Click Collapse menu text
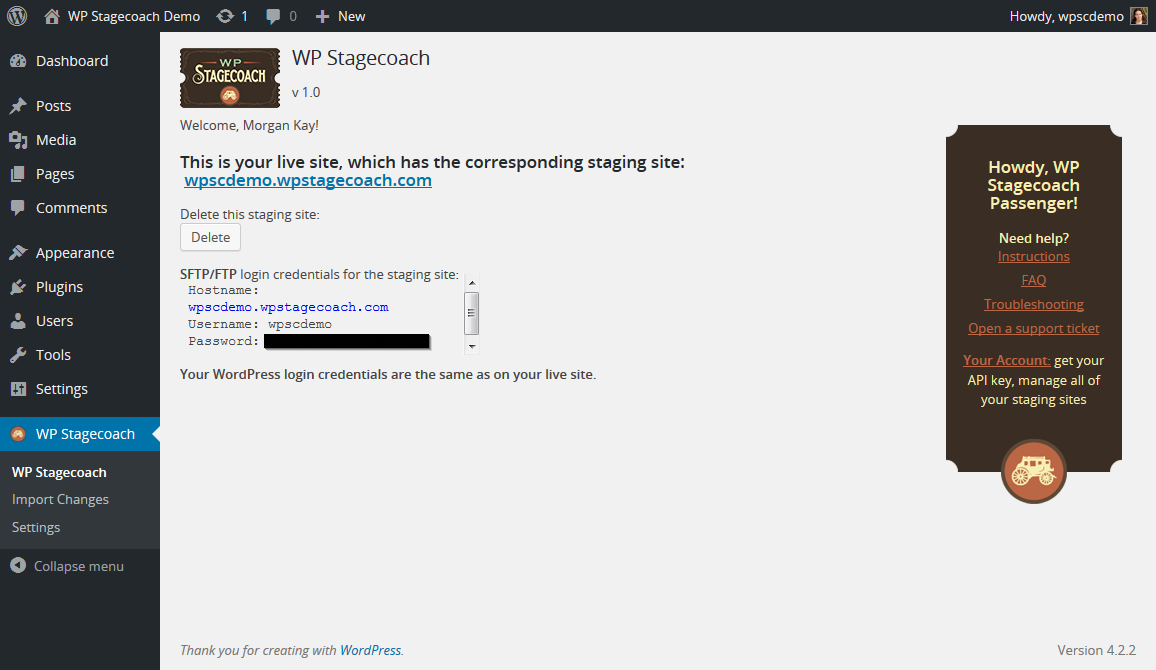 [x=79, y=566]
